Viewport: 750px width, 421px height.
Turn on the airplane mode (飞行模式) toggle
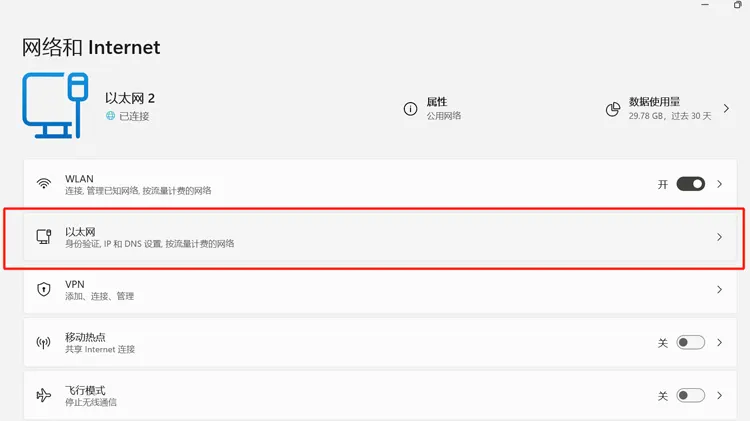click(690, 395)
